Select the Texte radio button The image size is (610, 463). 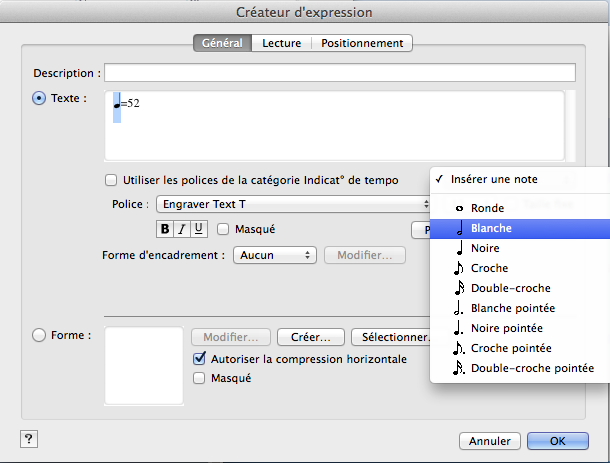click(x=40, y=98)
